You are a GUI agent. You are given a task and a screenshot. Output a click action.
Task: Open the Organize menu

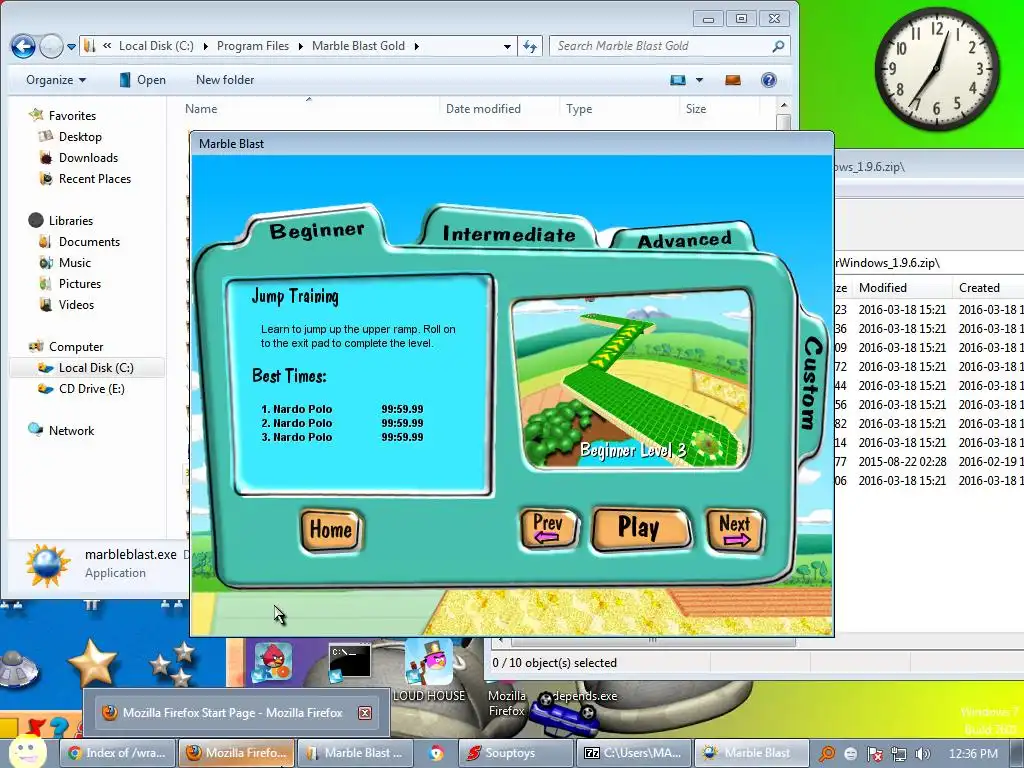point(56,80)
